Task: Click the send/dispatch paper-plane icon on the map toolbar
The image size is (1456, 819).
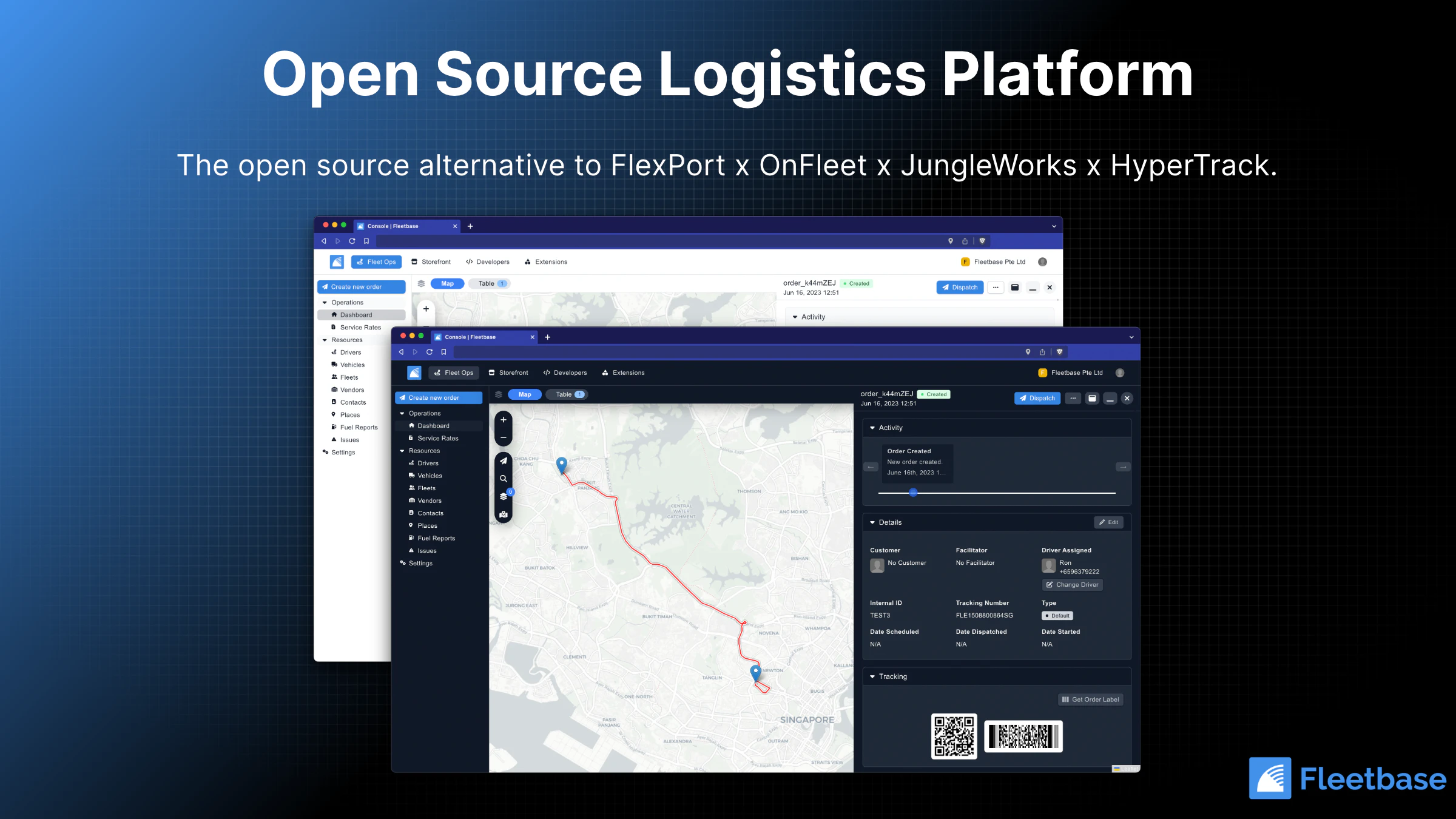Action: point(503,460)
